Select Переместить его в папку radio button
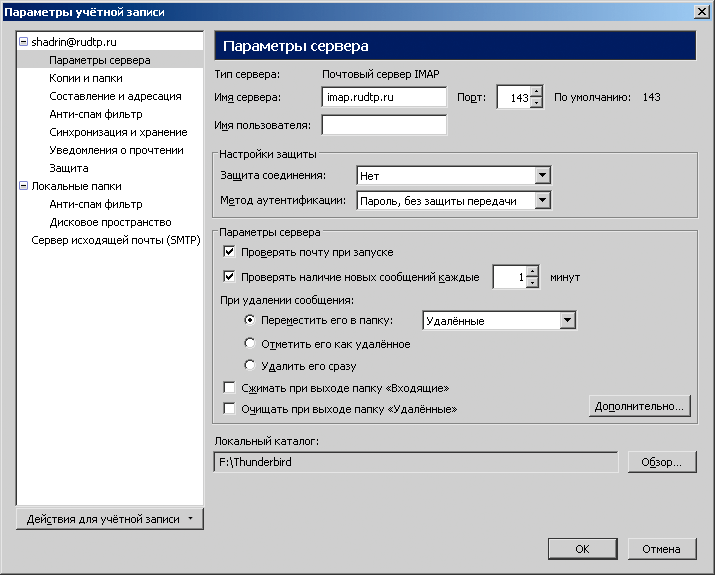This screenshot has height=575, width=715. 249,320
